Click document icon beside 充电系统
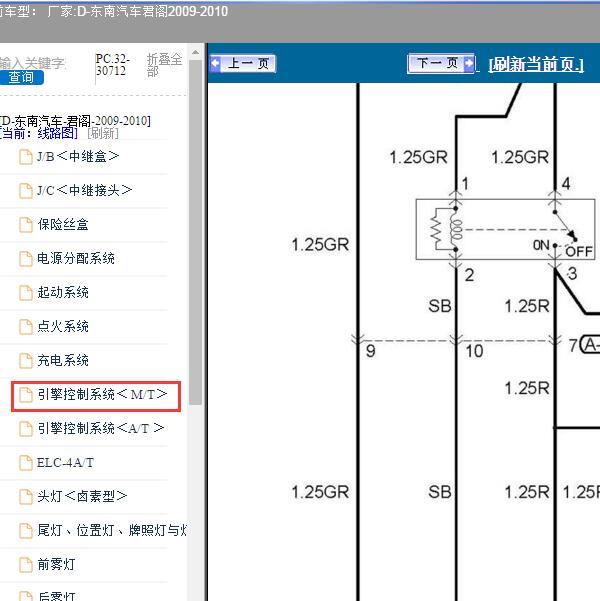Viewport: 600px width, 601px height. click(26, 361)
